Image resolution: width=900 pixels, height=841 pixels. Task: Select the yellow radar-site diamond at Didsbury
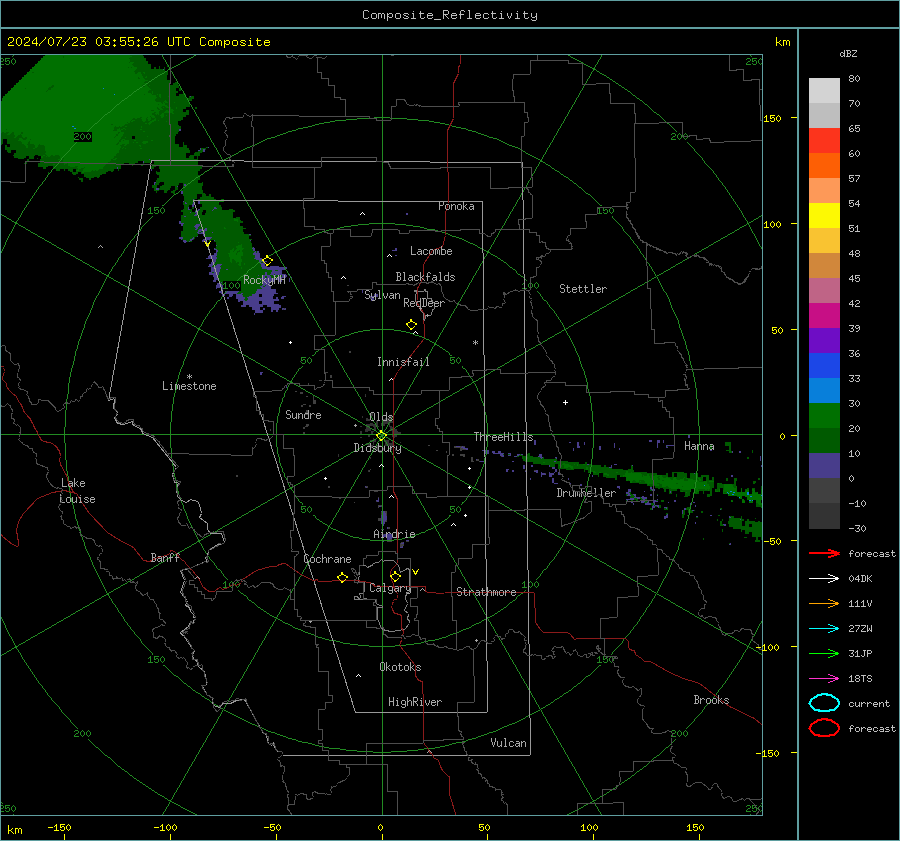pyautogui.click(x=381, y=436)
